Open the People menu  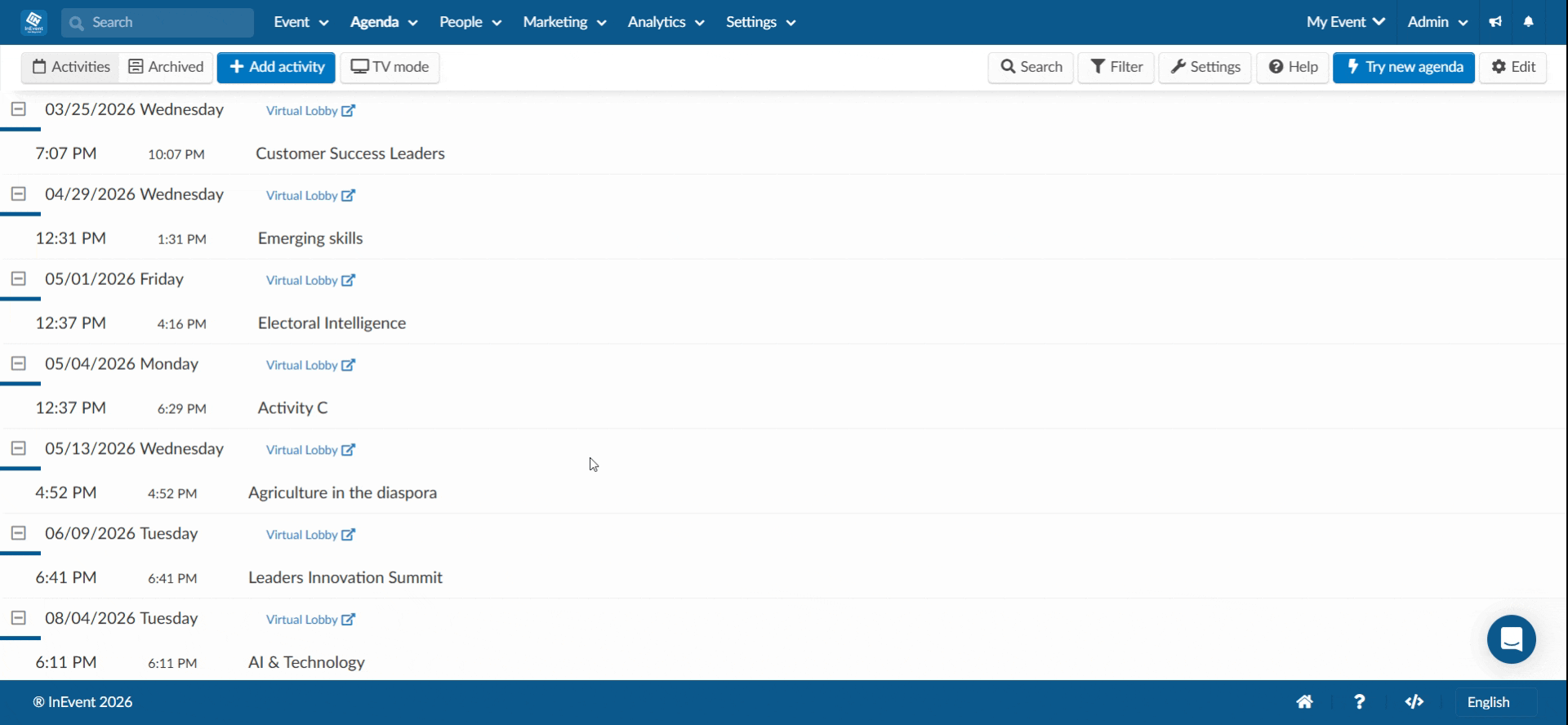pyautogui.click(x=470, y=22)
